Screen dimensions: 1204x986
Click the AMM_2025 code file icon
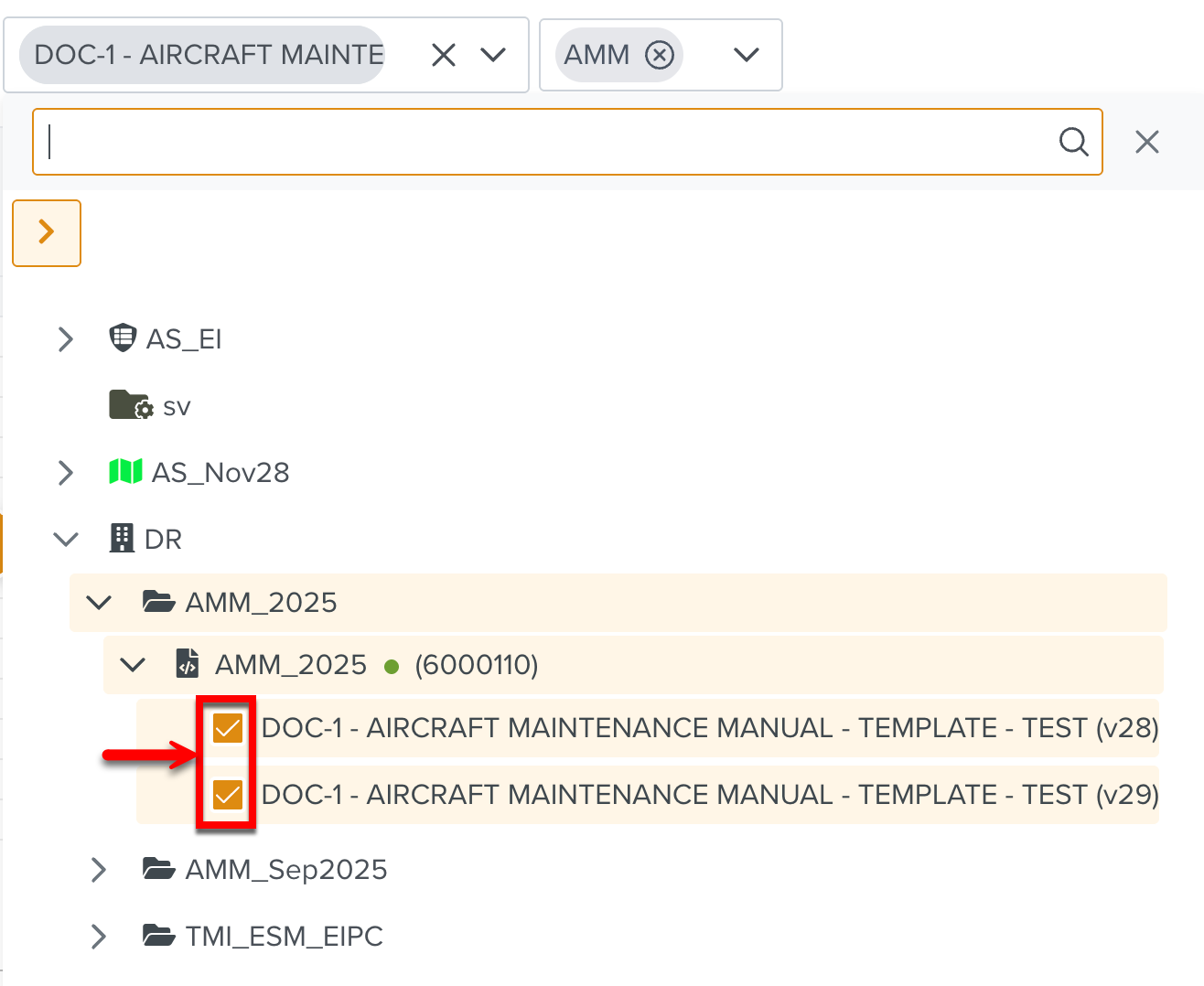188,664
